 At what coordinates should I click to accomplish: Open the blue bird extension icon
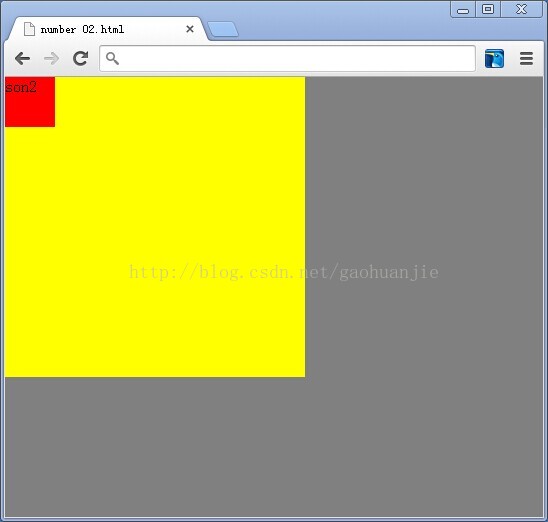pos(494,58)
